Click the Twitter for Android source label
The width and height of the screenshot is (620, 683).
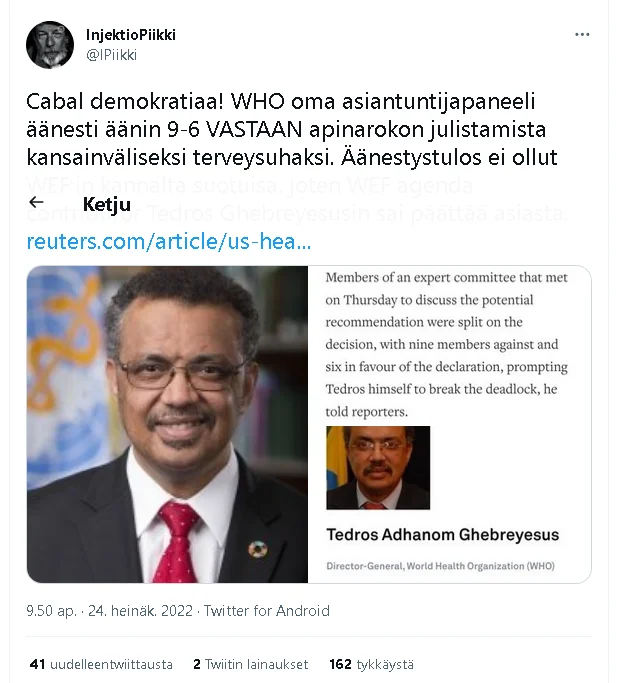pyautogui.click(x=267, y=611)
